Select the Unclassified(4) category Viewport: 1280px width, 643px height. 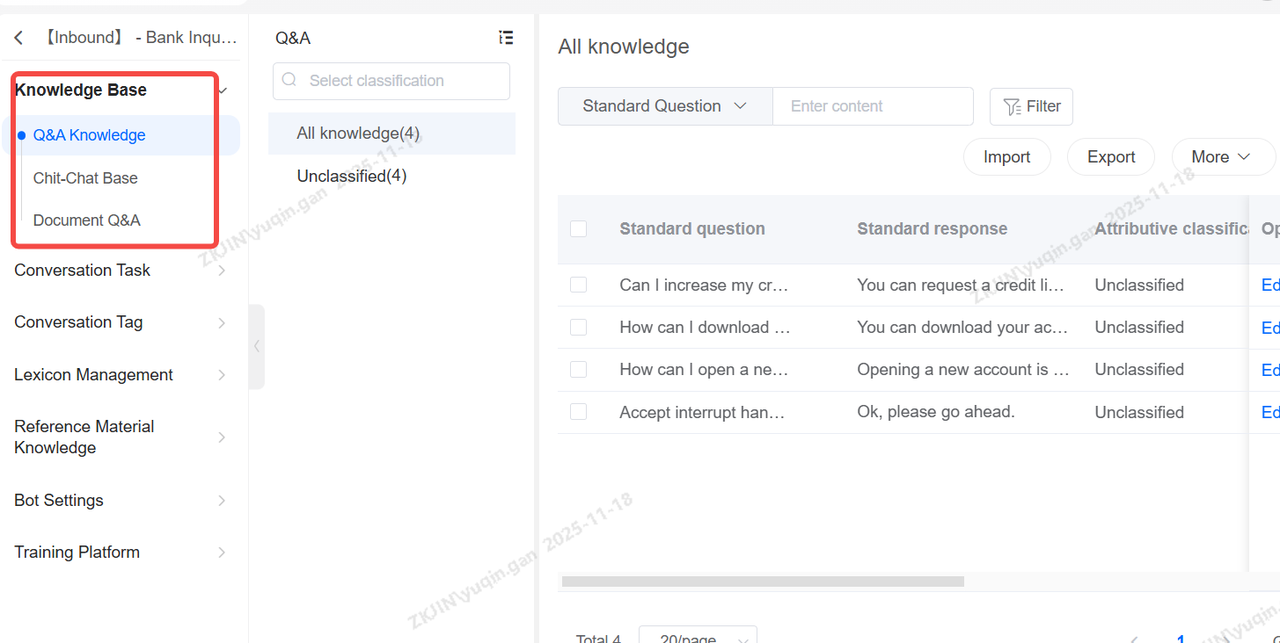pos(352,176)
